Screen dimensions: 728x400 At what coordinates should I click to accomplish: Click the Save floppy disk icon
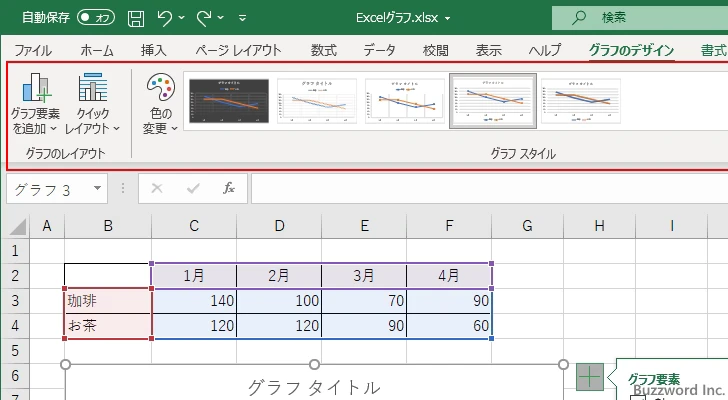(x=136, y=18)
